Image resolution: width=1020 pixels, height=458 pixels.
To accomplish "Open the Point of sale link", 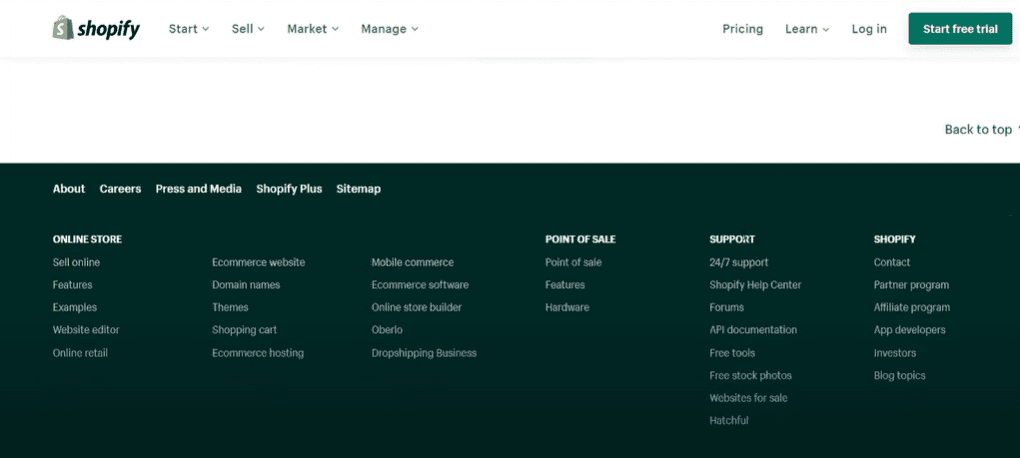I will (x=573, y=262).
